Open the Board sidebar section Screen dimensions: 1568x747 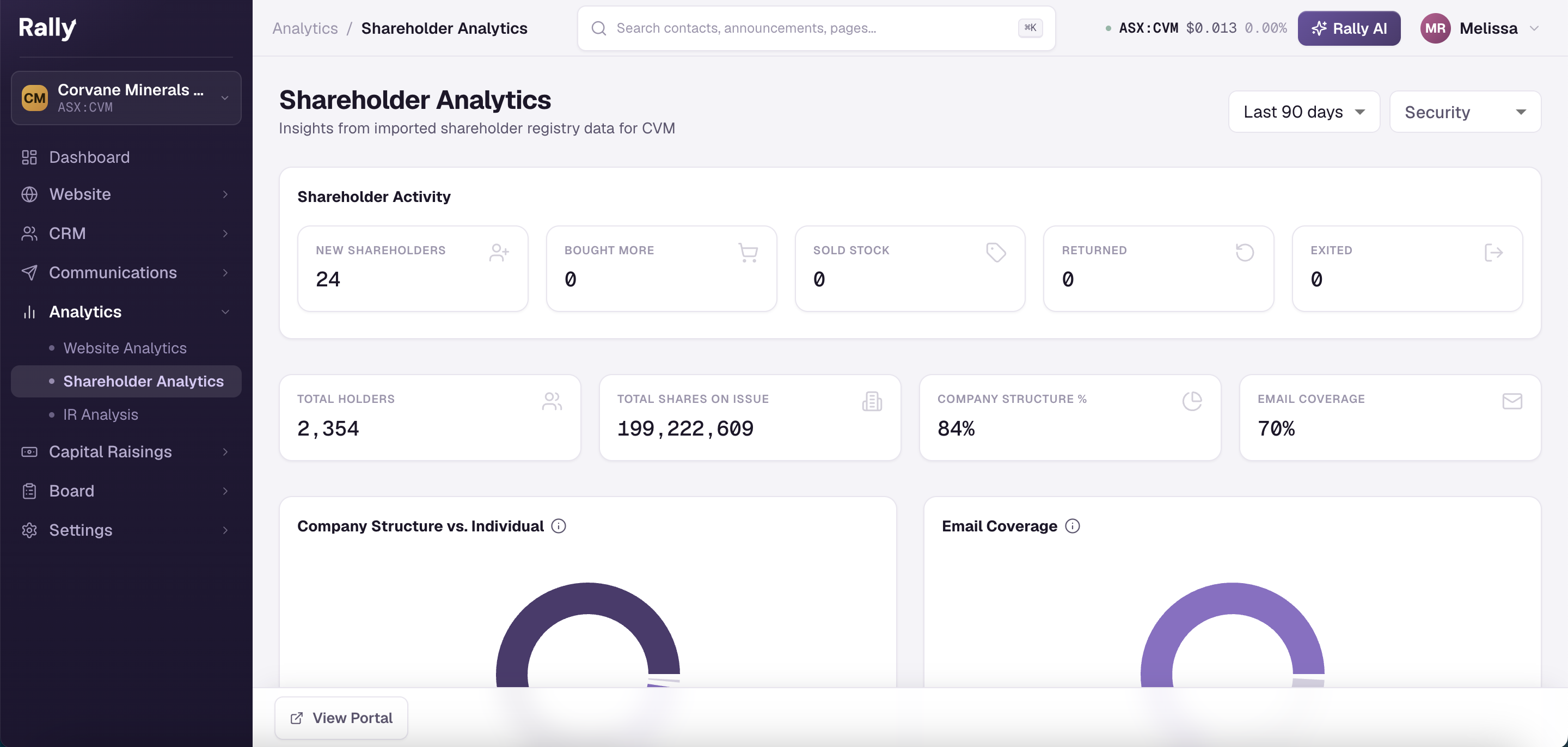[x=126, y=491]
